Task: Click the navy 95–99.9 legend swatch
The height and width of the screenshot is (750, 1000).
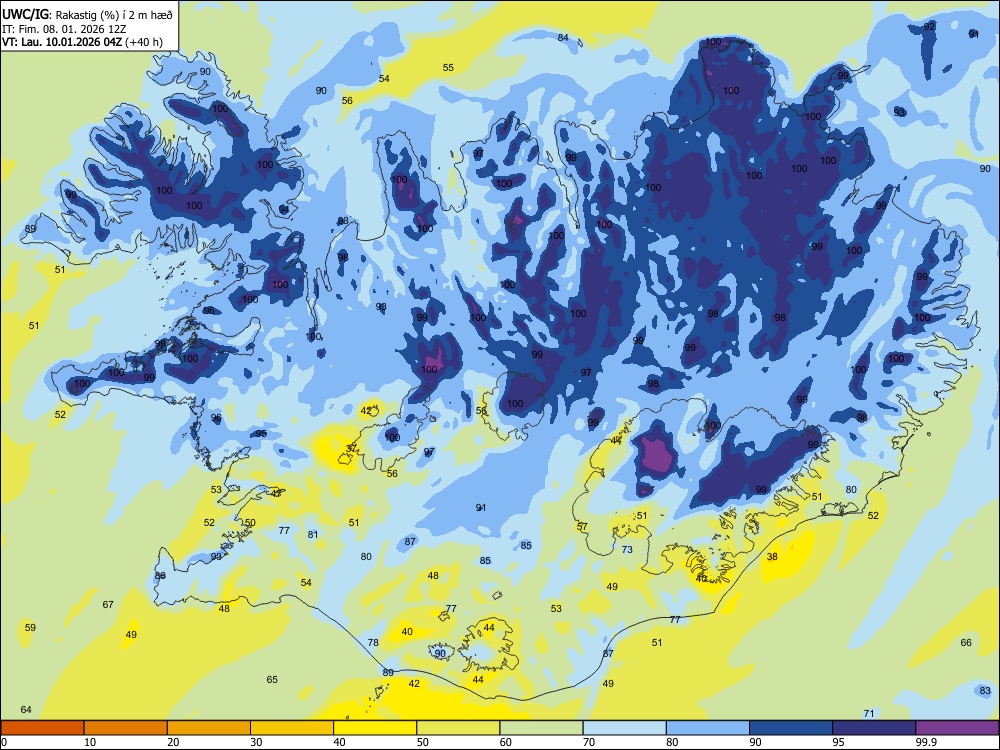Action: pyautogui.click(x=874, y=728)
